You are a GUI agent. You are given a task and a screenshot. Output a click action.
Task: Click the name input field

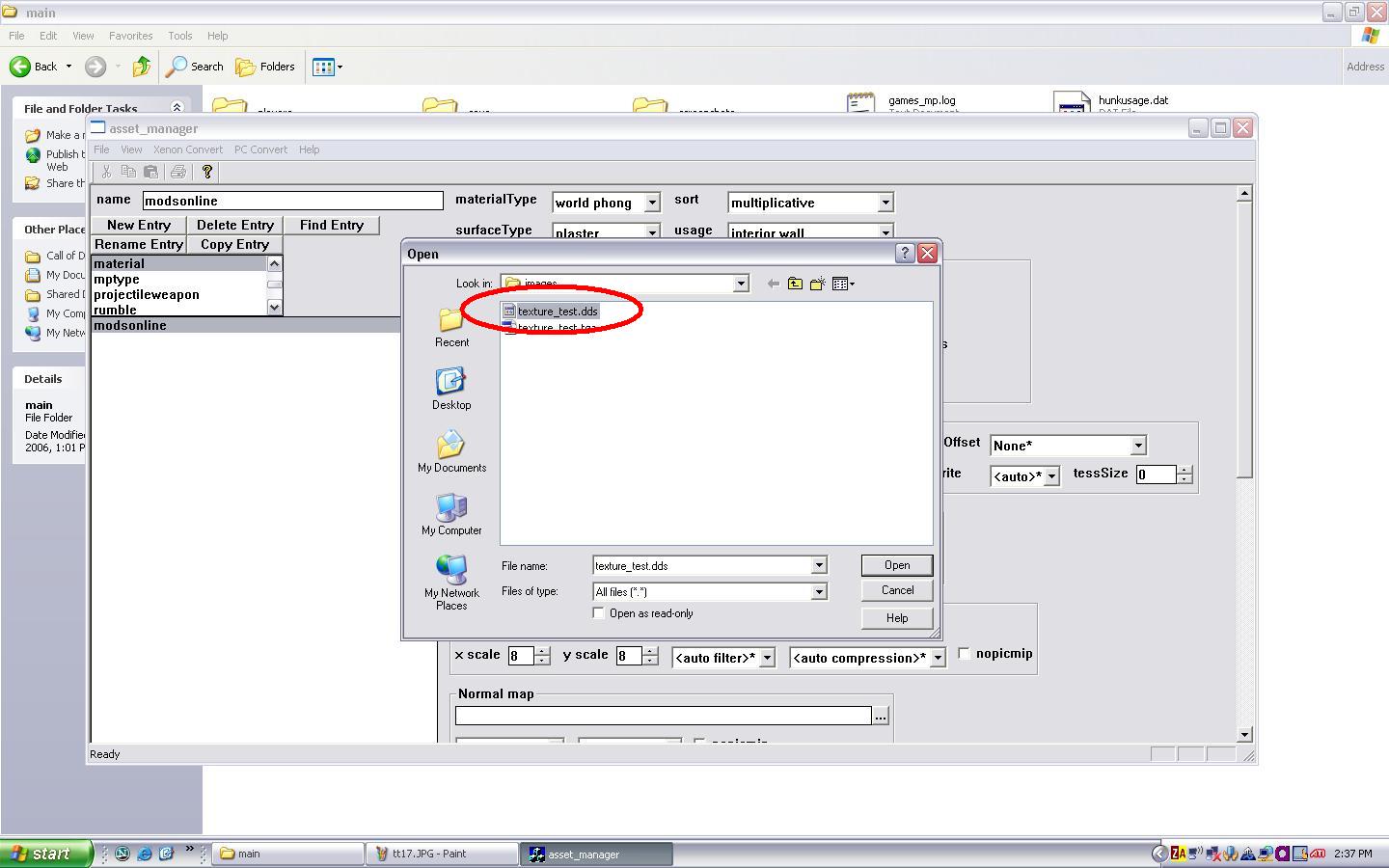coord(292,201)
